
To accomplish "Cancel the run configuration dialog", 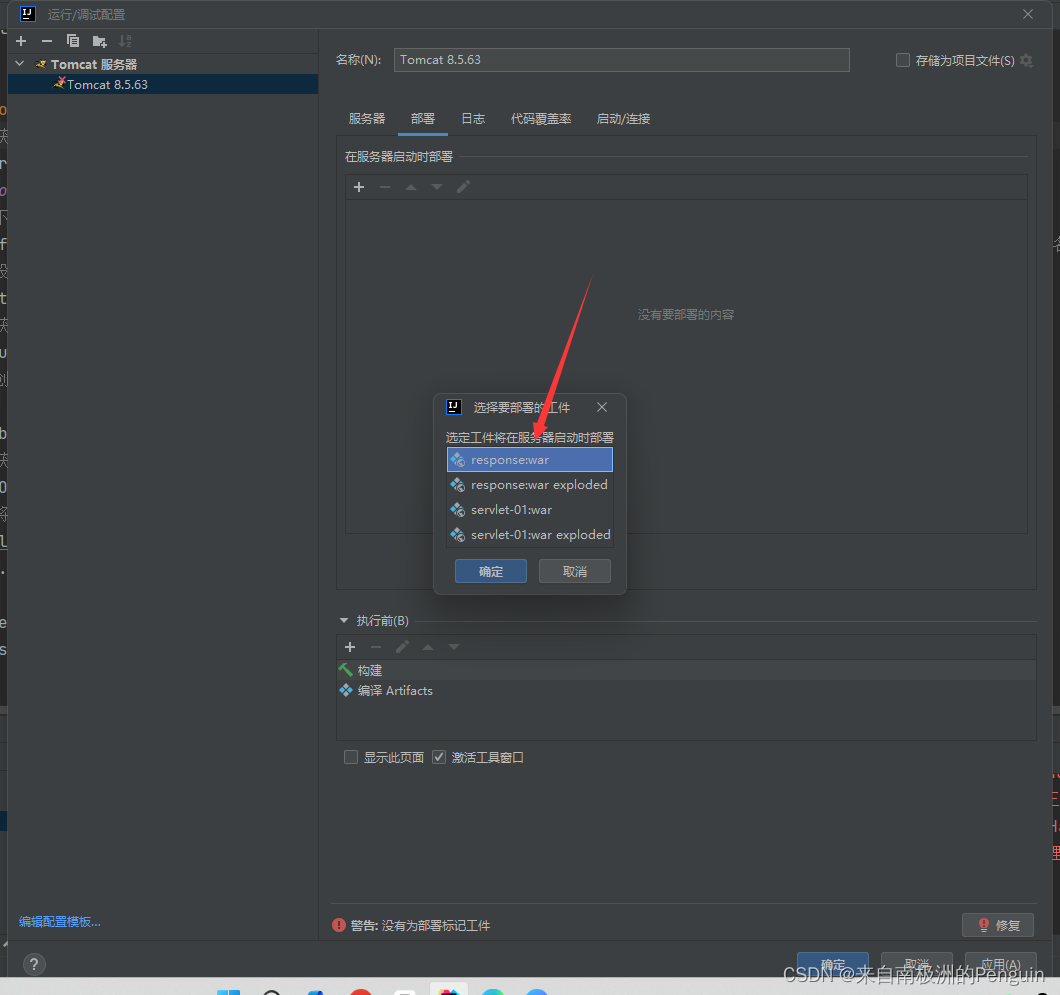I will click(x=917, y=964).
